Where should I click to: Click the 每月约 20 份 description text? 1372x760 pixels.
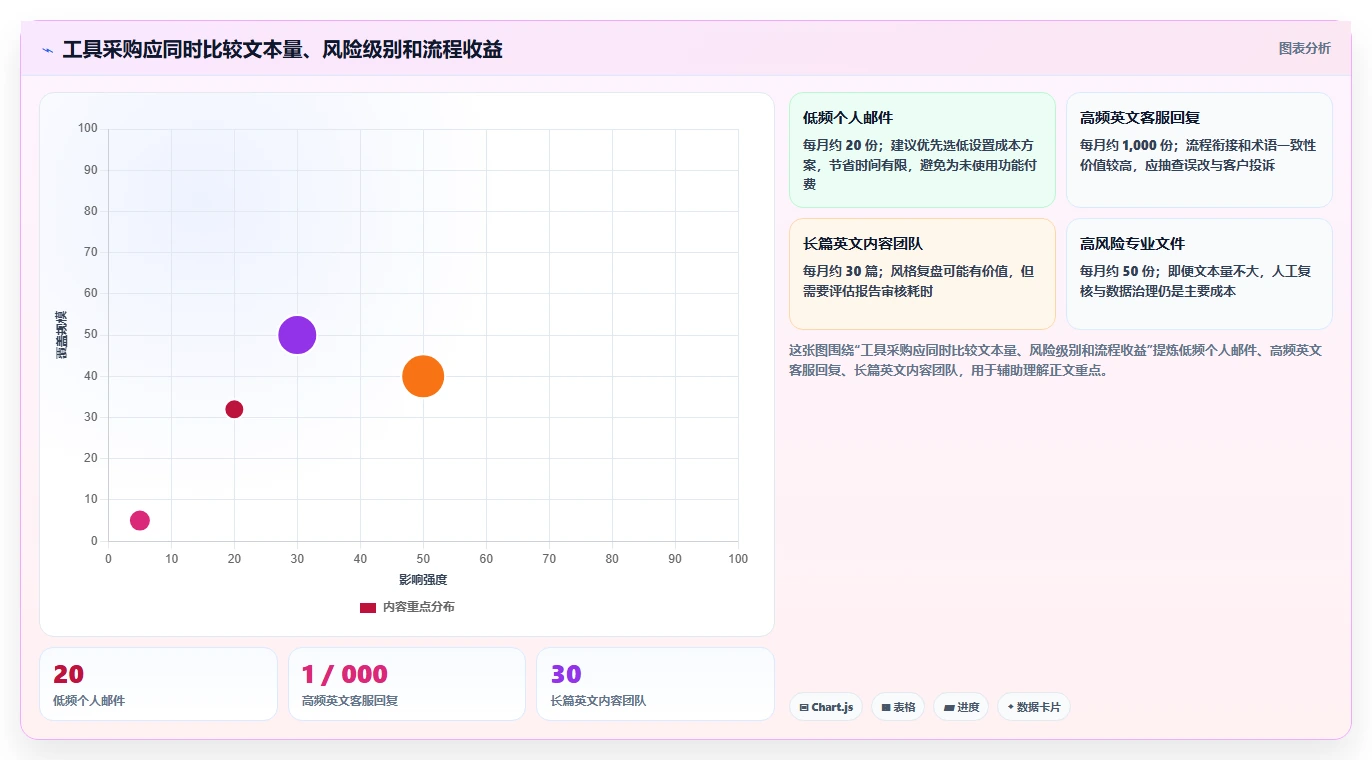pyautogui.click(x=918, y=165)
